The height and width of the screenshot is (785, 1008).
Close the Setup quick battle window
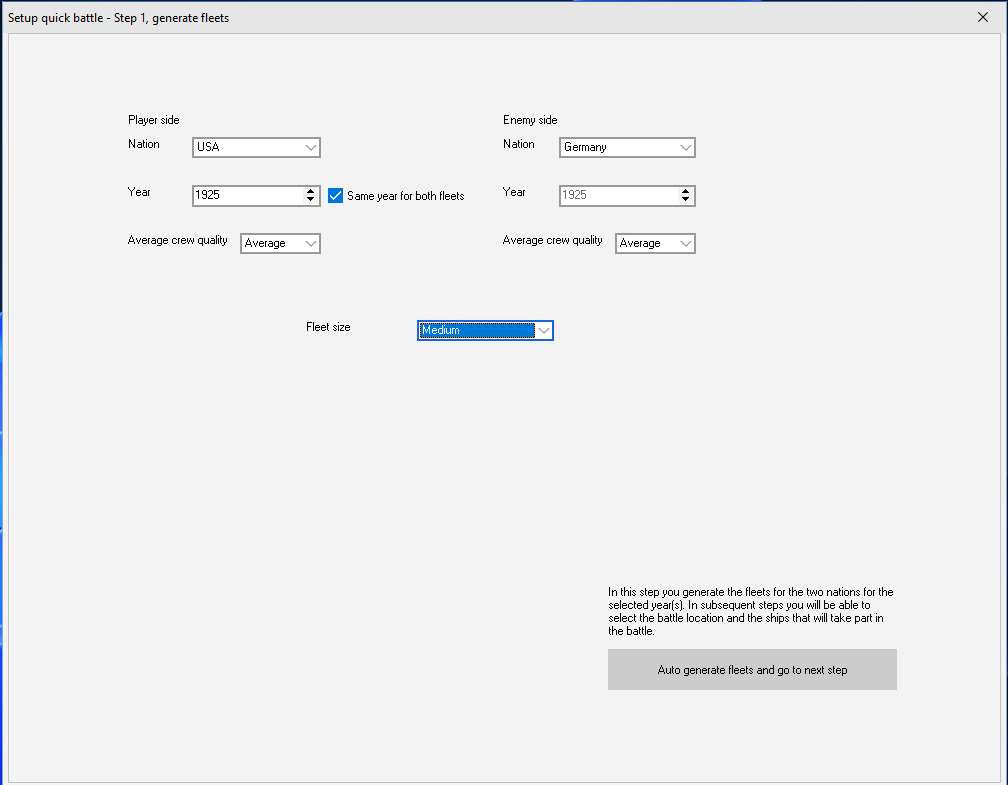(x=983, y=17)
